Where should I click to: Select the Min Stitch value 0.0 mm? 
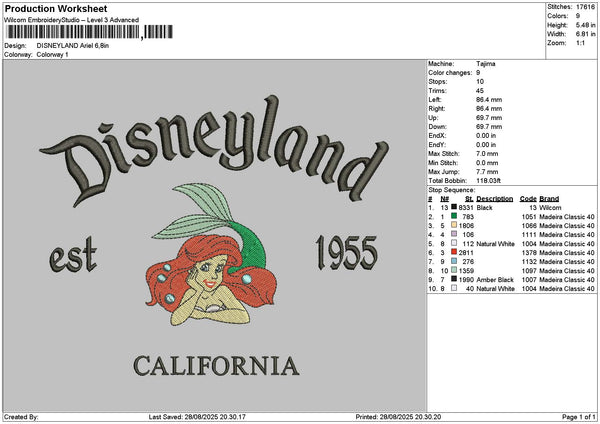pos(487,163)
